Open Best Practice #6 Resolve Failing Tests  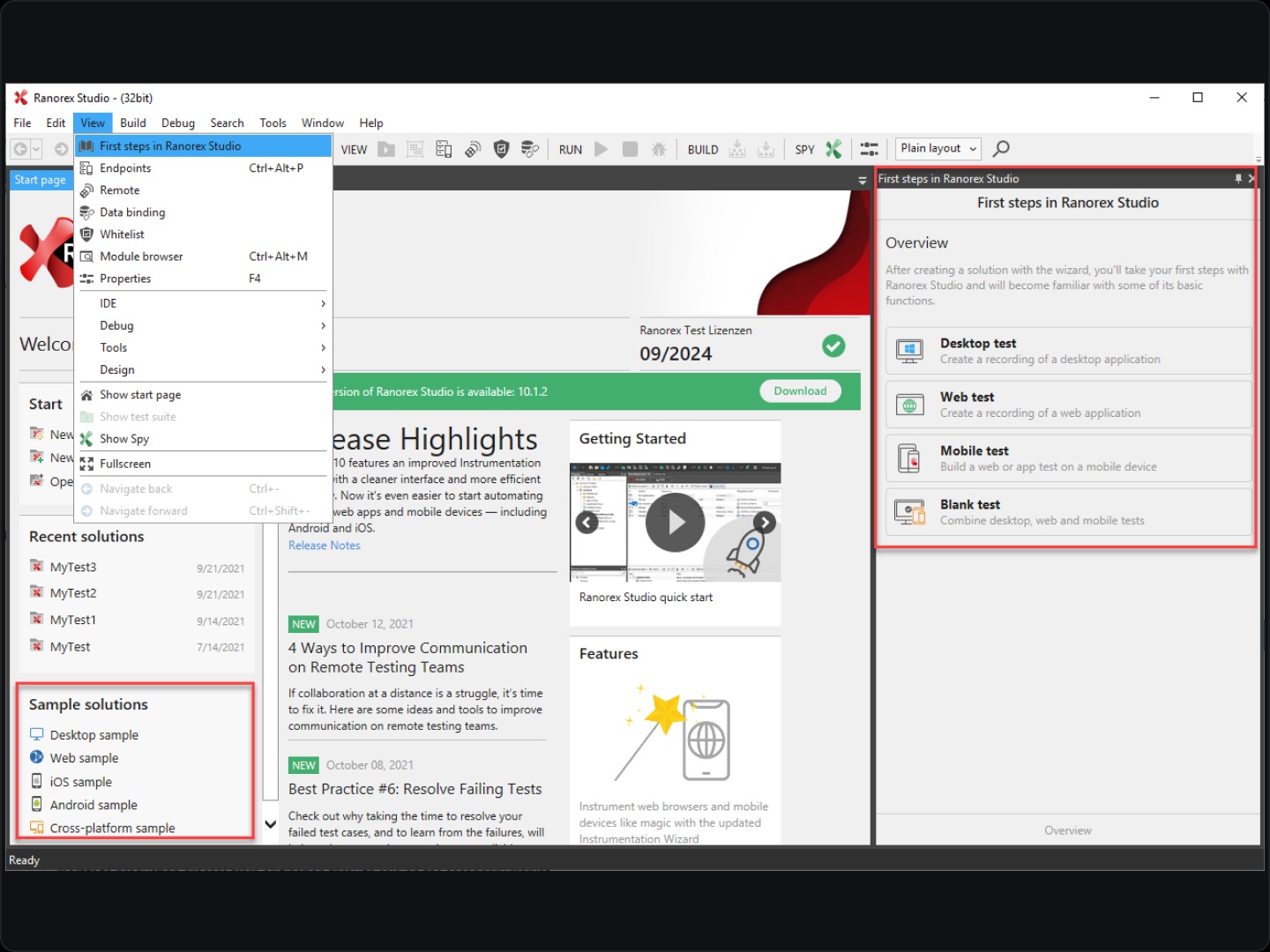pos(415,789)
